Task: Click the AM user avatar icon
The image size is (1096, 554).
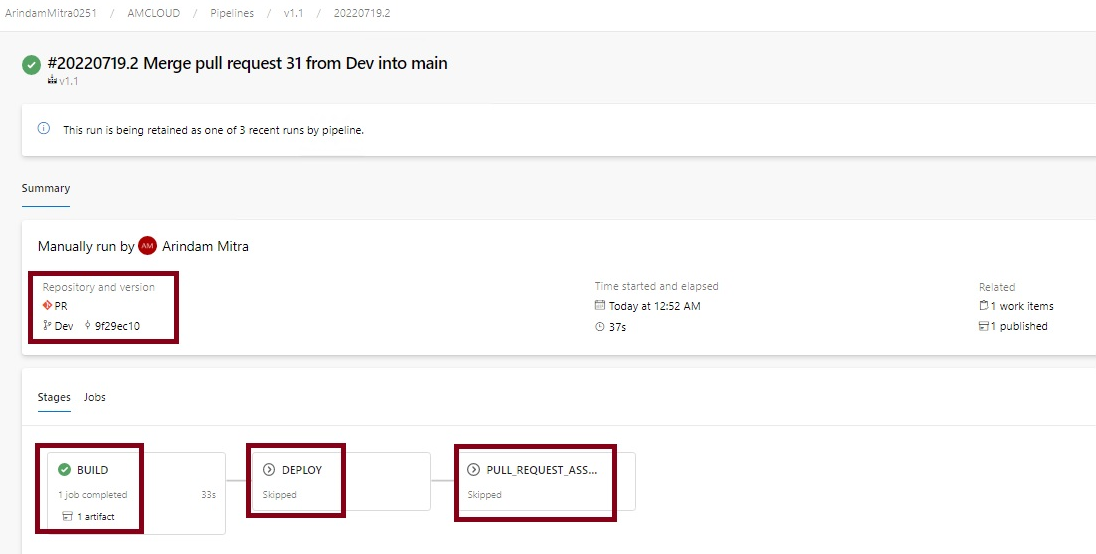Action: pyautogui.click(x=147, y=246)
